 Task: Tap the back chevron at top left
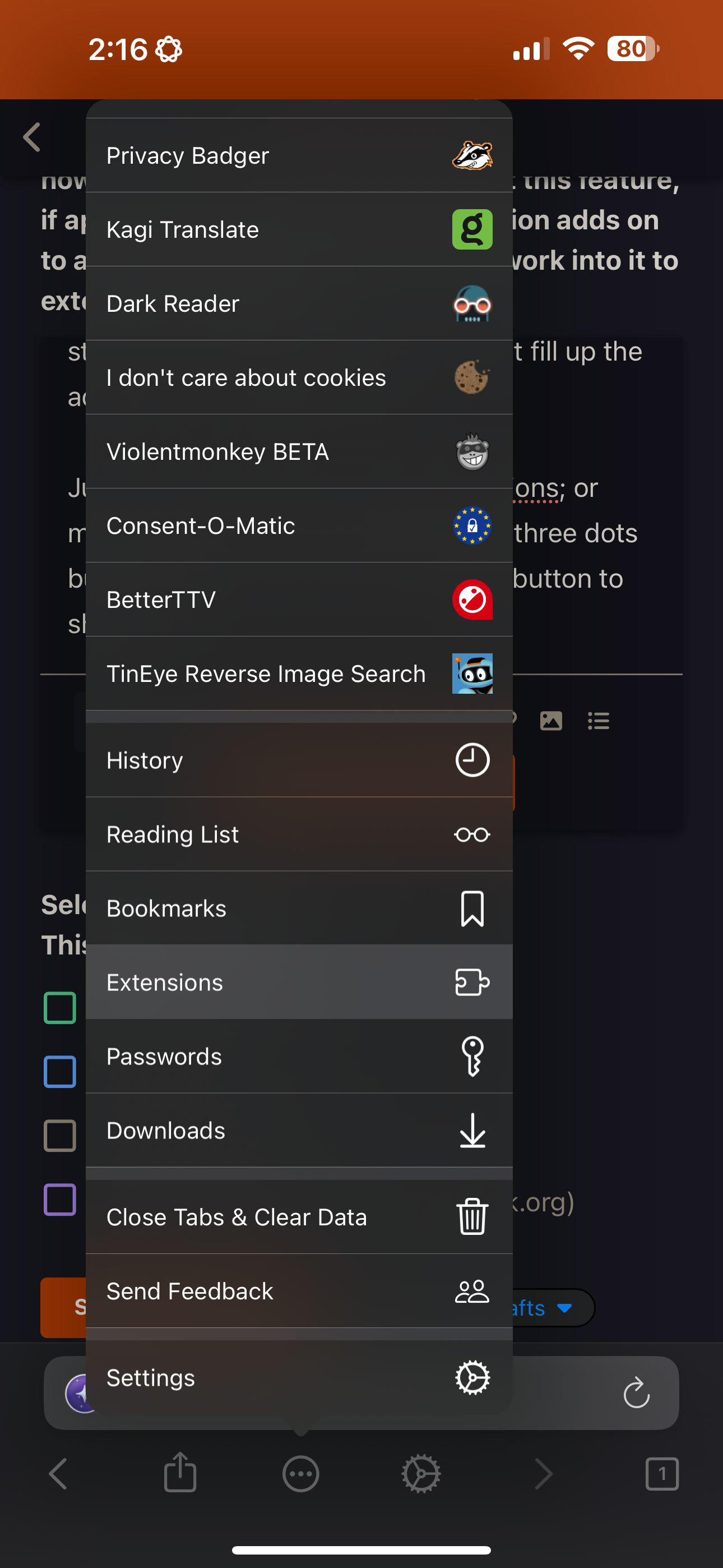[x=31, y=137]
